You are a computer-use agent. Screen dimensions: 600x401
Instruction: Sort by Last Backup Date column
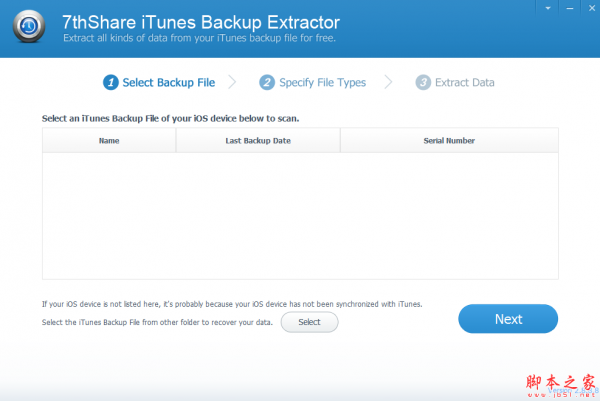[x=258, y=140]
